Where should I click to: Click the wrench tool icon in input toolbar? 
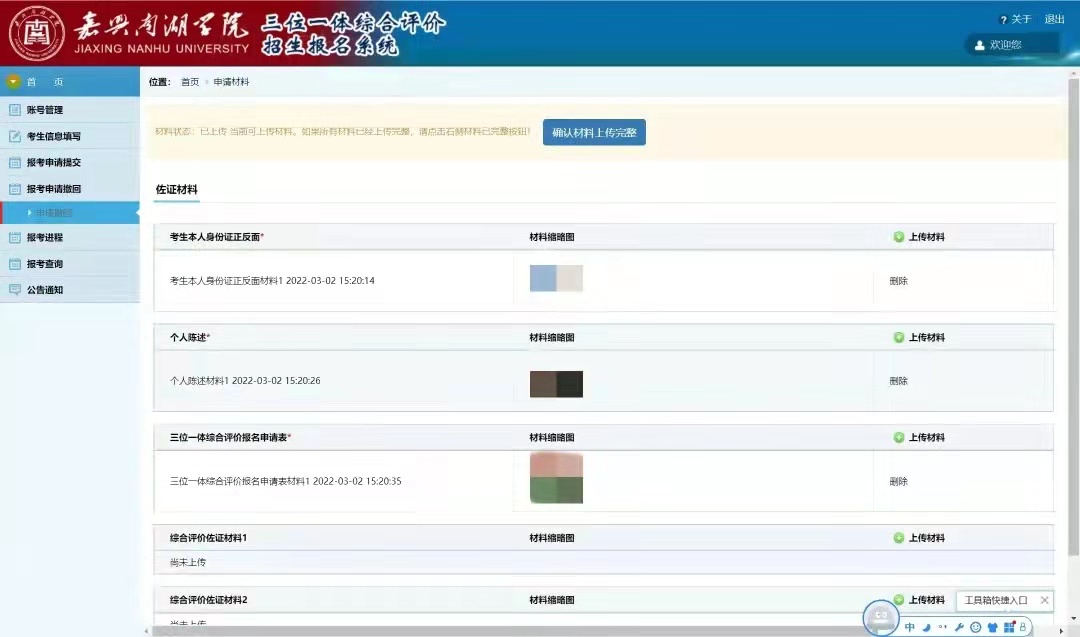(959, 627)
